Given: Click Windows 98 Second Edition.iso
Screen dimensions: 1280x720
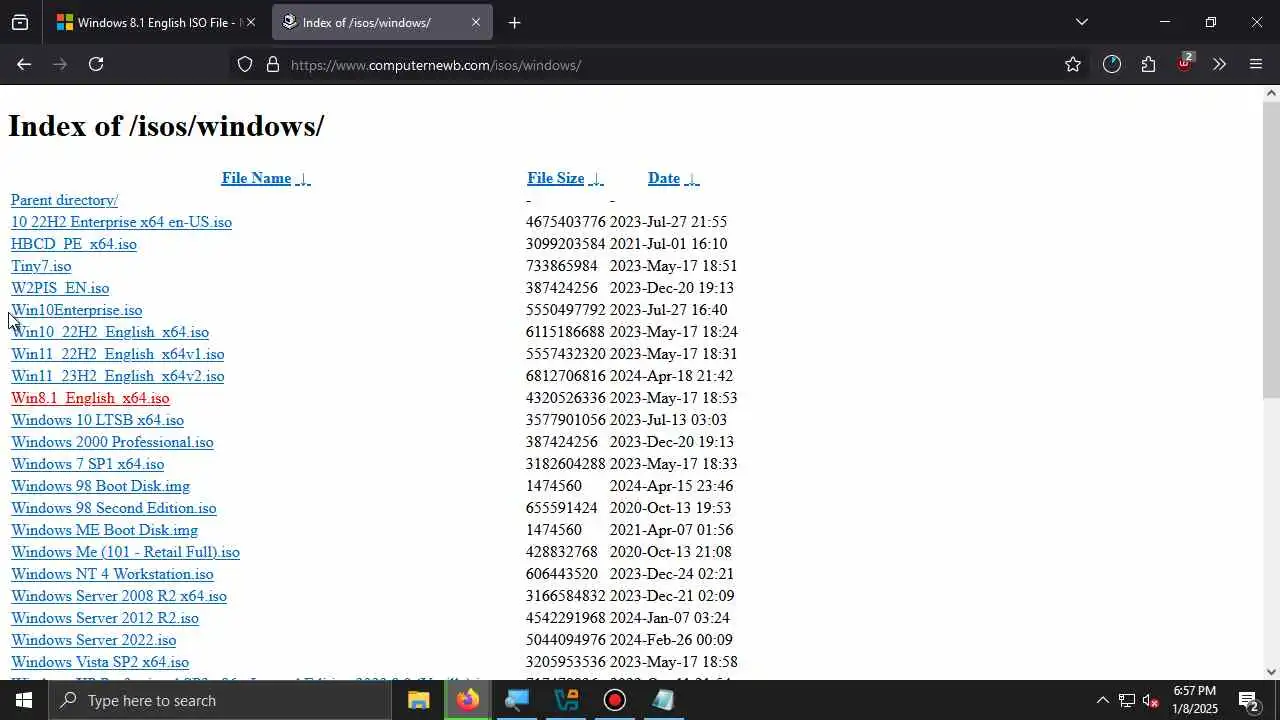Looking at the screenshot, I should (x=114, y=508).
